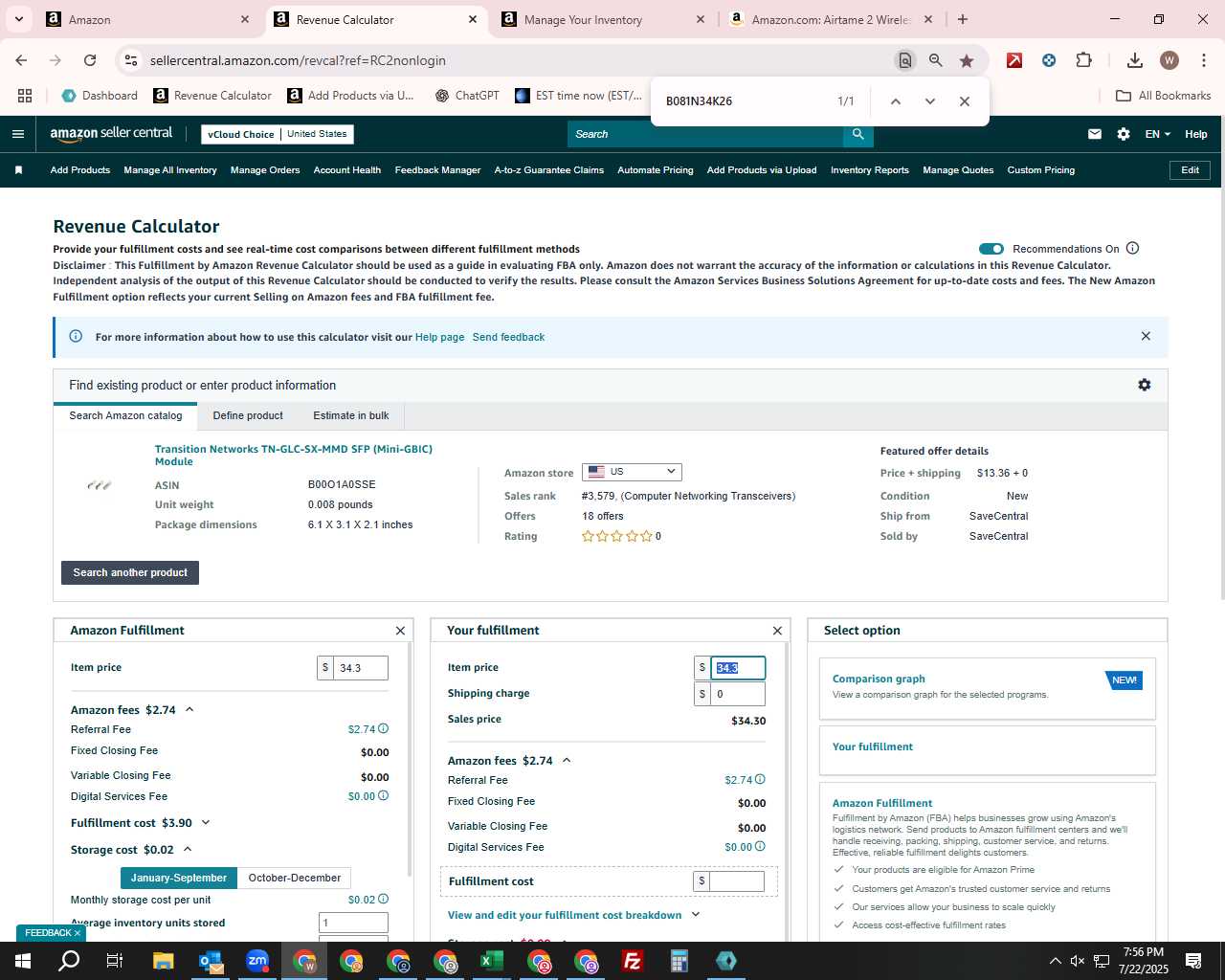This screenshot has height=980, width=1225.
Task: Click Referral Fee info icon in Your fulfillment
Action: tap(760, 779)
